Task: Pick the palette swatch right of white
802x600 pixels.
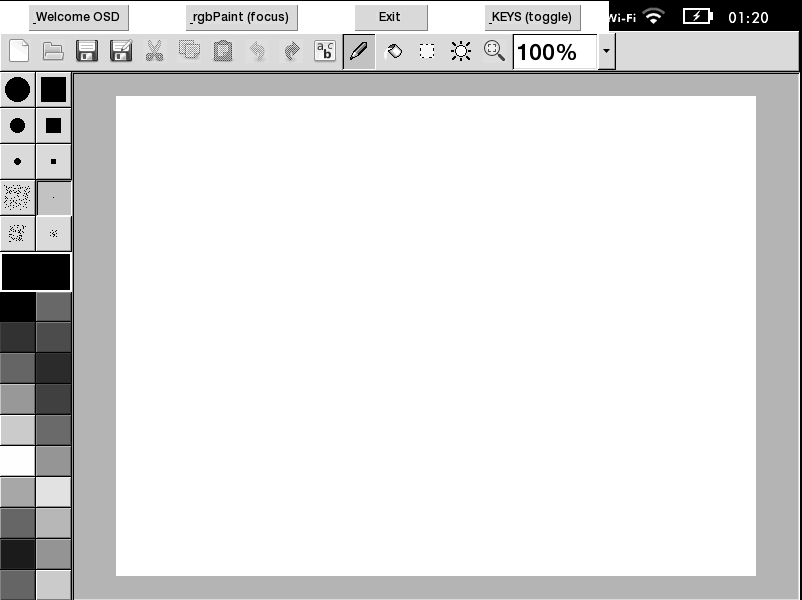Action: pyautogui.click(x=54, y=460)
